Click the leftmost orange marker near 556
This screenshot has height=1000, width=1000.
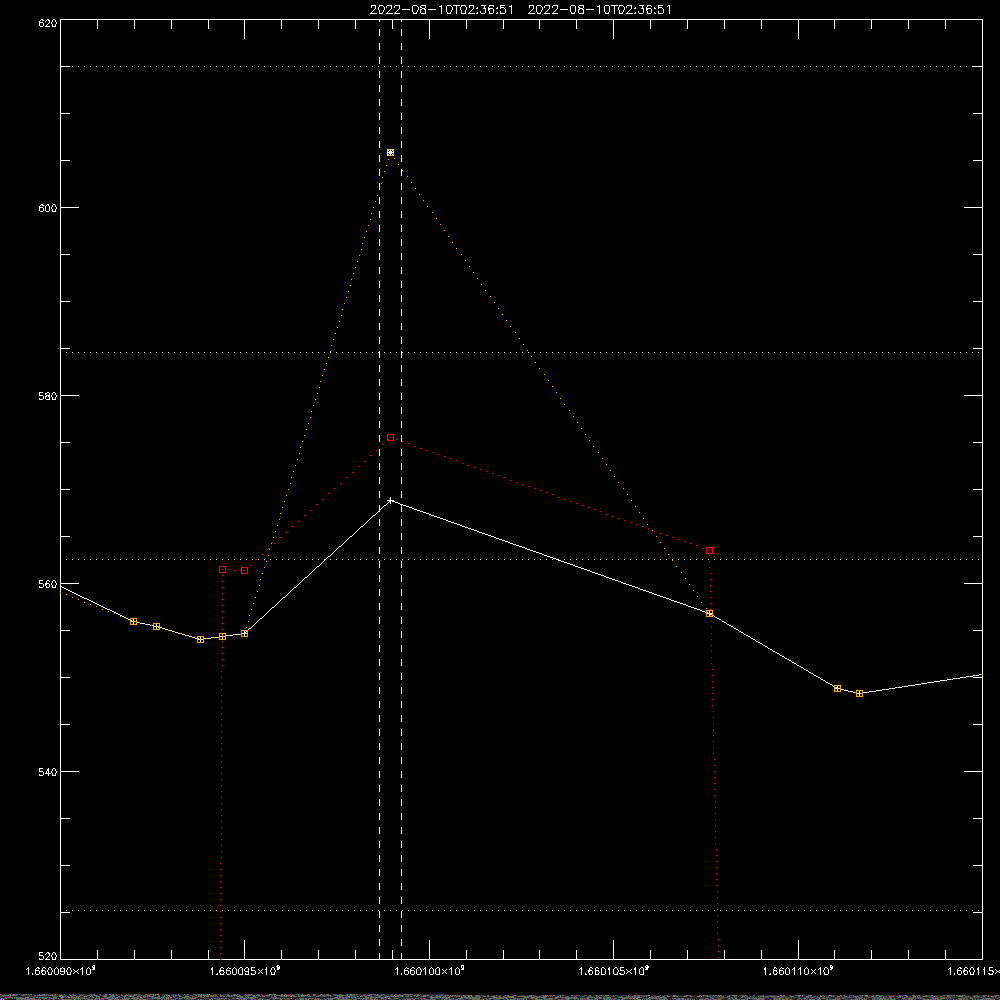pyautogui.click(x=133, y=621)
